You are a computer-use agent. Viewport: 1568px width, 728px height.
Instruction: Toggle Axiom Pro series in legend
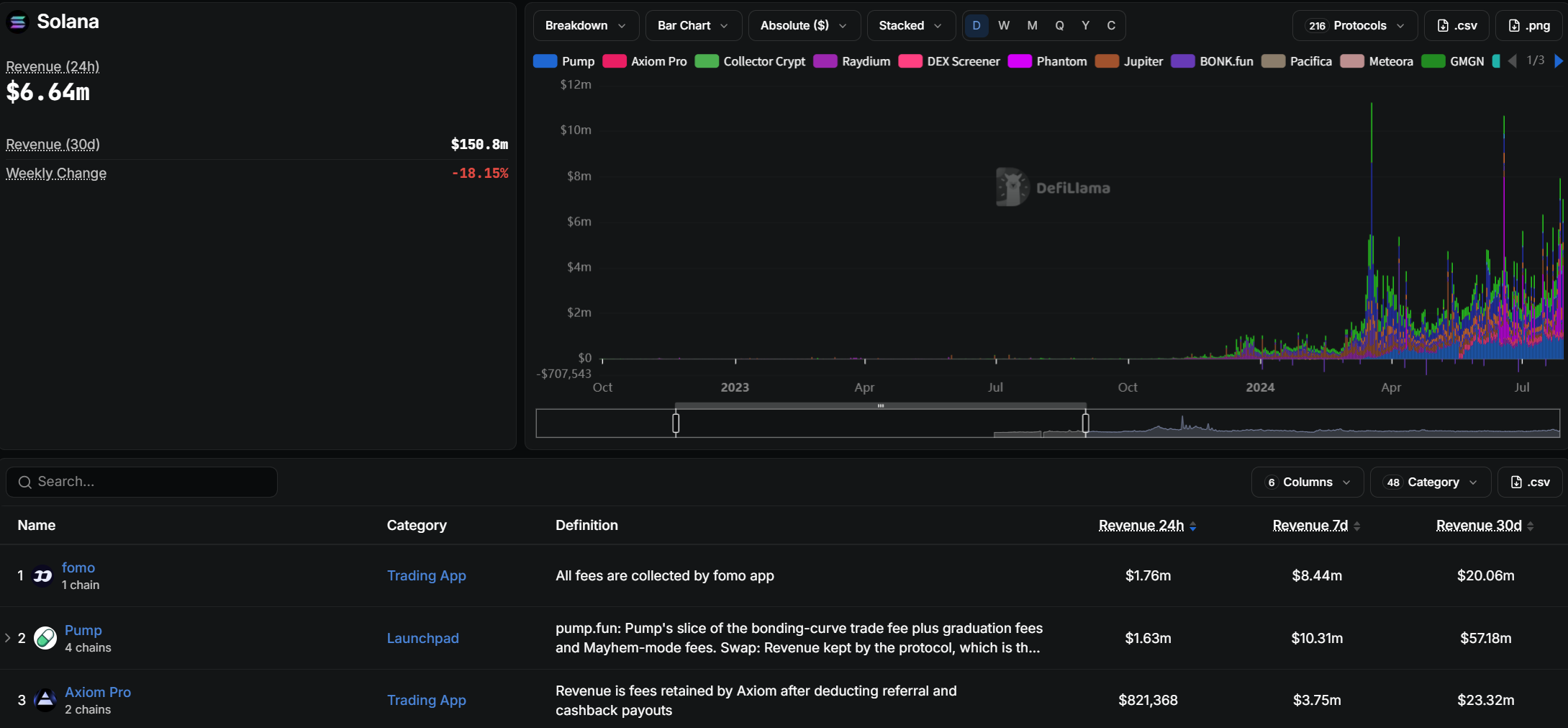(645, 61)
